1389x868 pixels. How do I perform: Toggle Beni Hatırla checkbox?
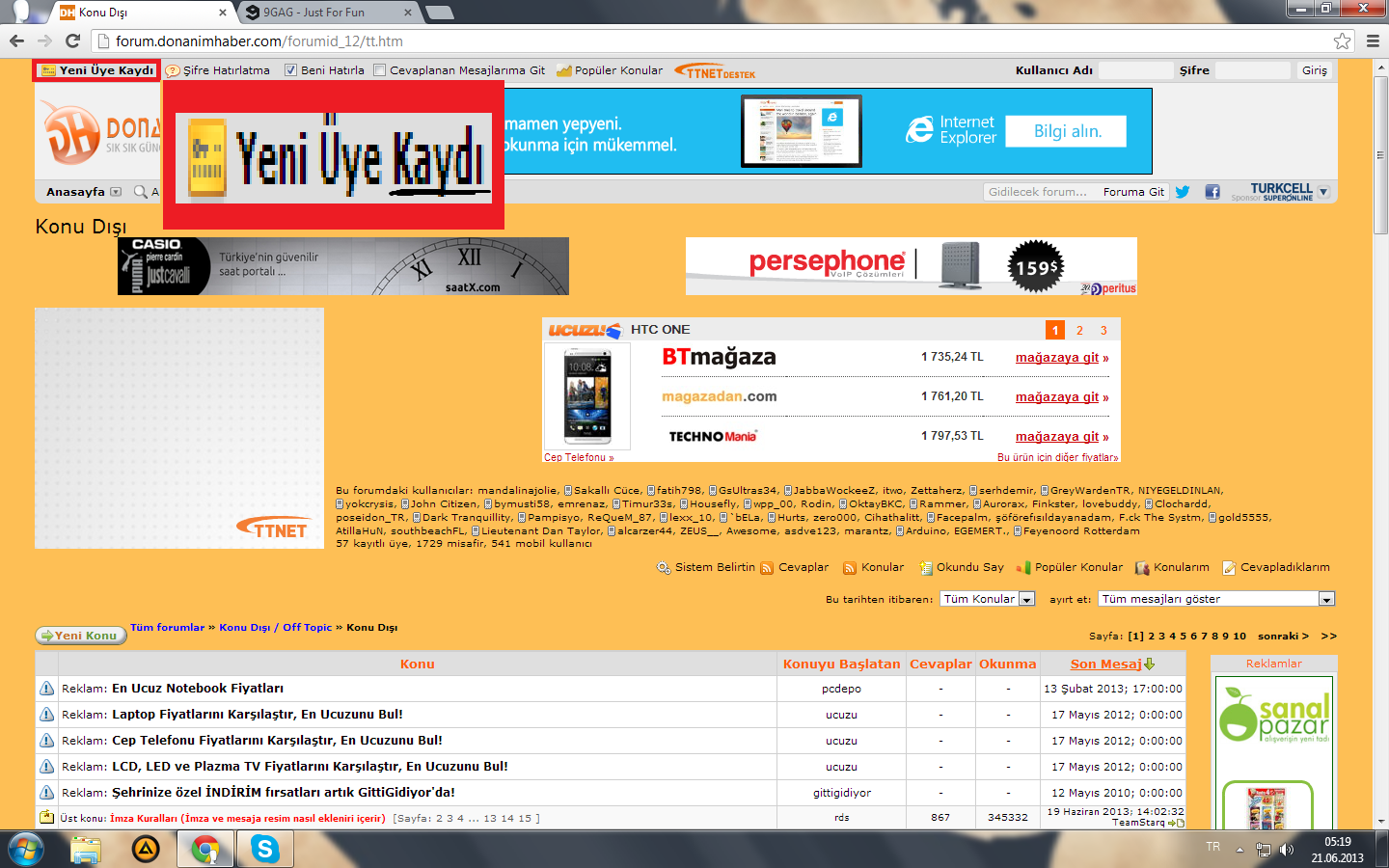pos(290,70)
